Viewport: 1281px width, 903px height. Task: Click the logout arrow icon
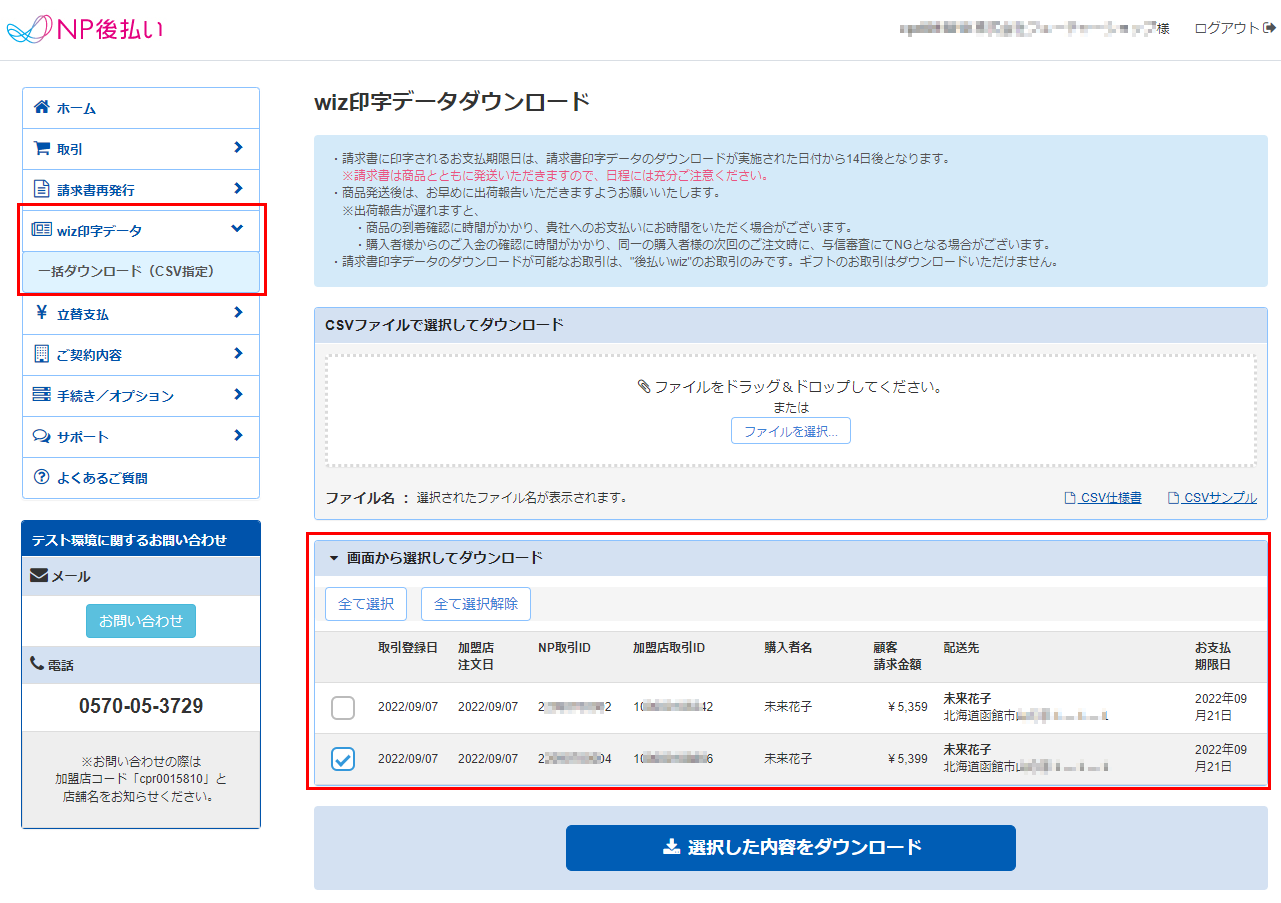[x=1270, y=28]
